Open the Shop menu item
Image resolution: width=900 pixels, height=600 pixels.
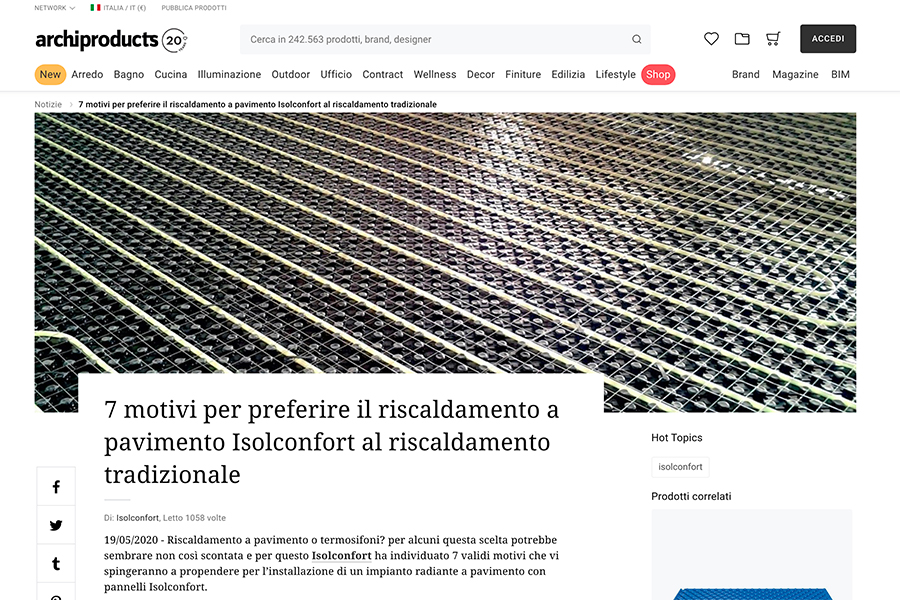point(657,74)
